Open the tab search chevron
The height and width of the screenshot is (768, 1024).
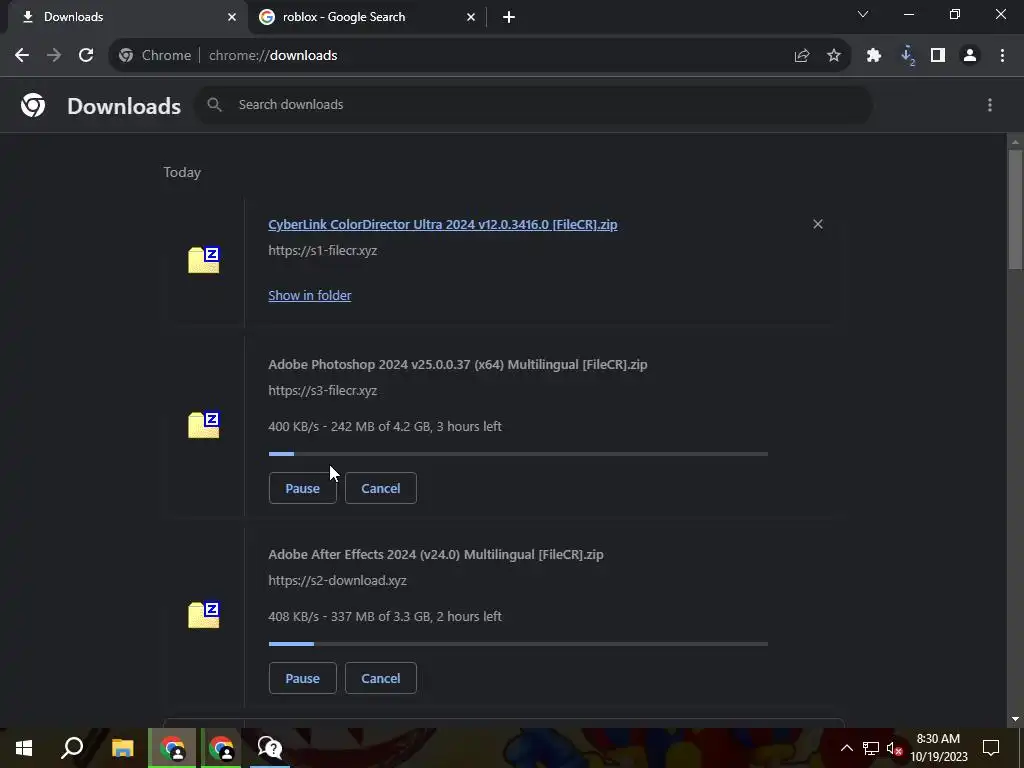(863, 14)
